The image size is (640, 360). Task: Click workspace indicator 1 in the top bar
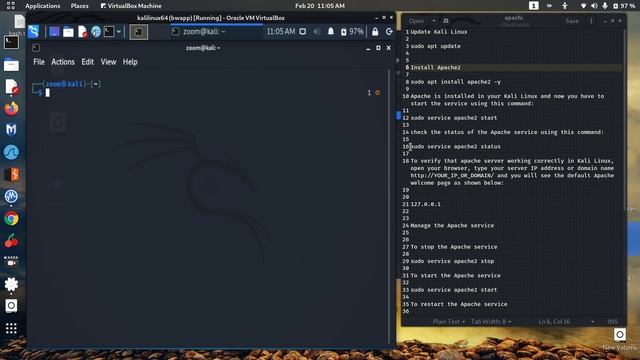tap(533, 6)
